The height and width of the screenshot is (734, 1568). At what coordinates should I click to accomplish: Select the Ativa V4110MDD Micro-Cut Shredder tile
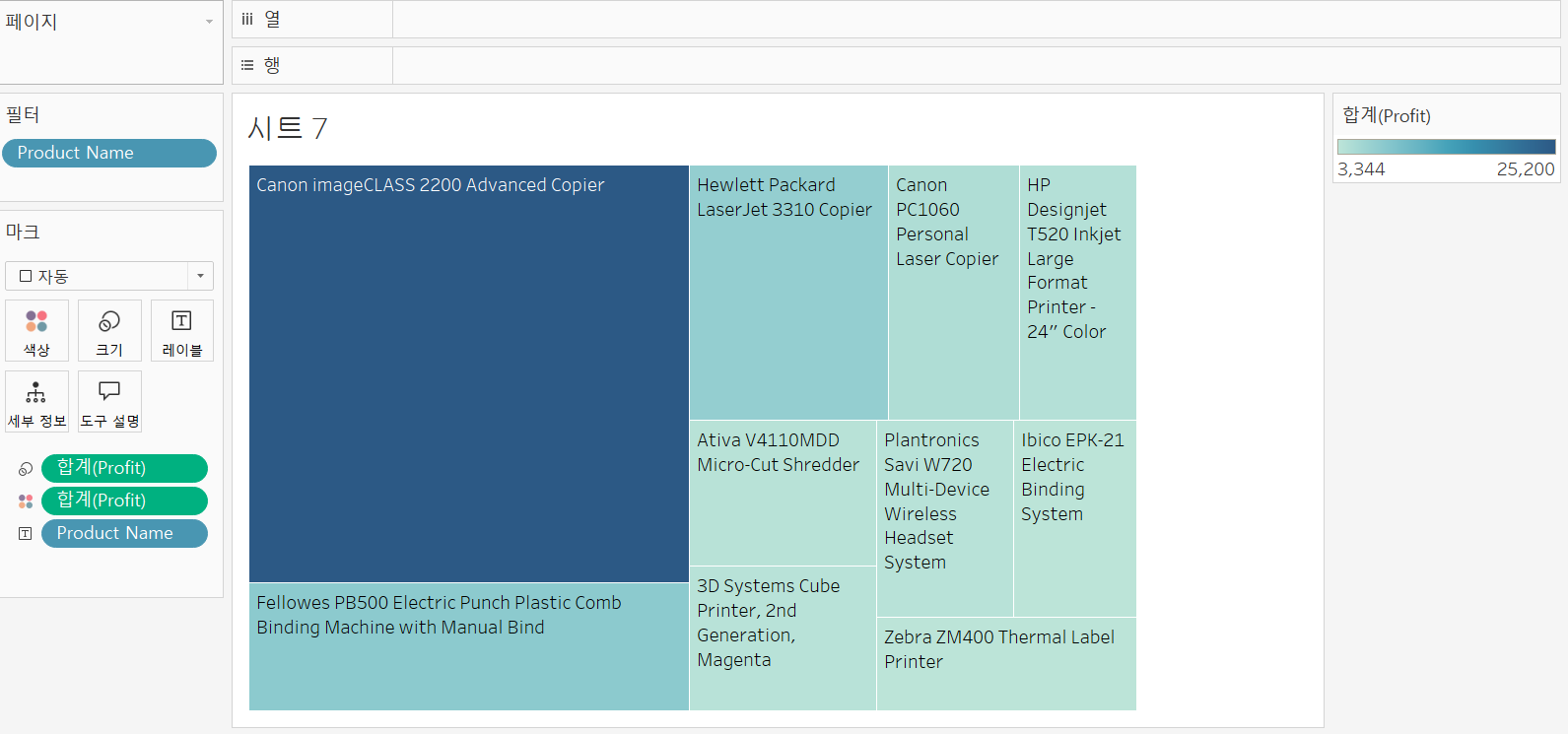[783, 494]
